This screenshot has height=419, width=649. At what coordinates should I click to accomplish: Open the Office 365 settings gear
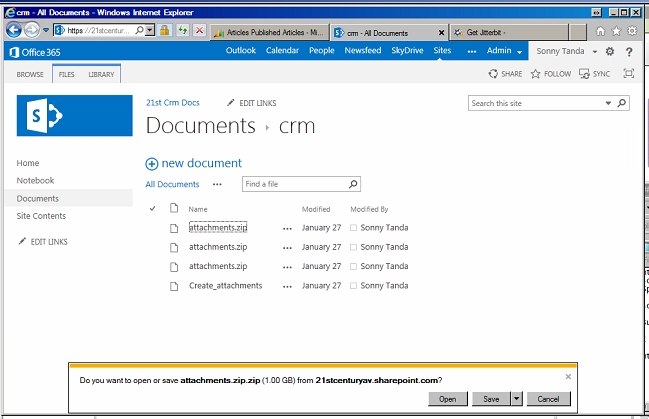coord(610,51)
